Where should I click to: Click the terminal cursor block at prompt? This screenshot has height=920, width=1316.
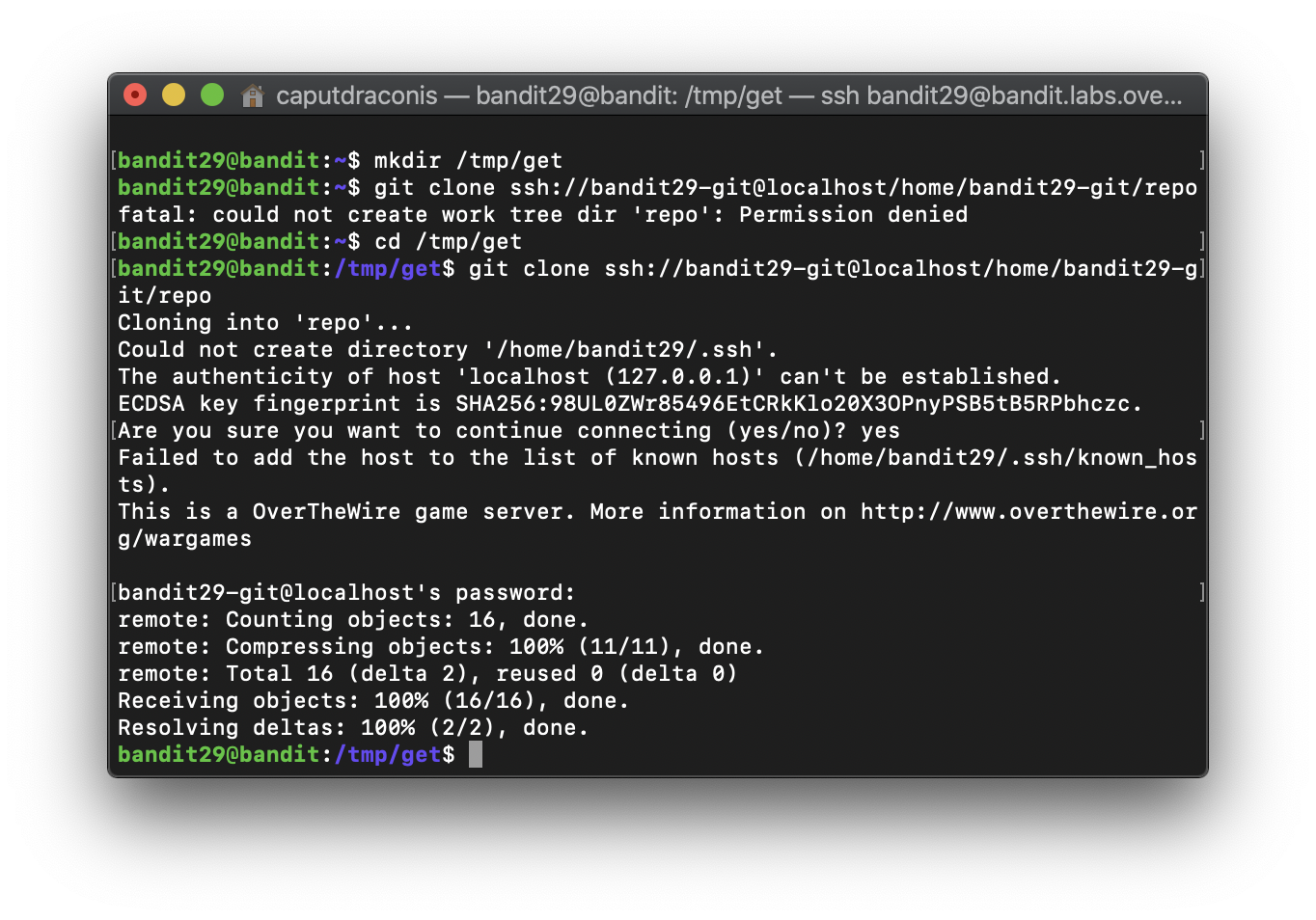coord(476,754)
